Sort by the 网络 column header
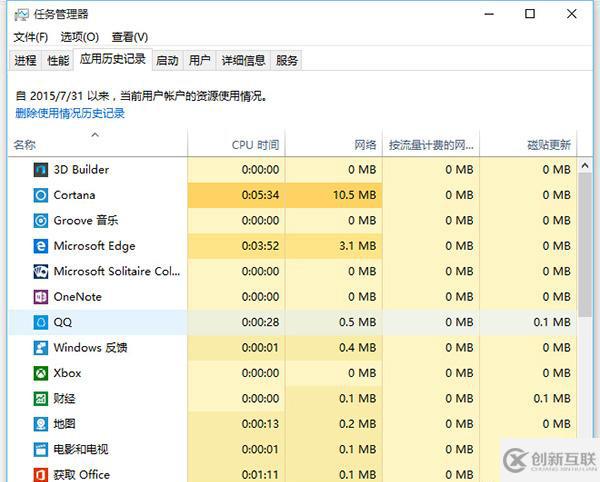Image resolution: width=600 pixels, height=482 pixels. [x=334, y=145]
